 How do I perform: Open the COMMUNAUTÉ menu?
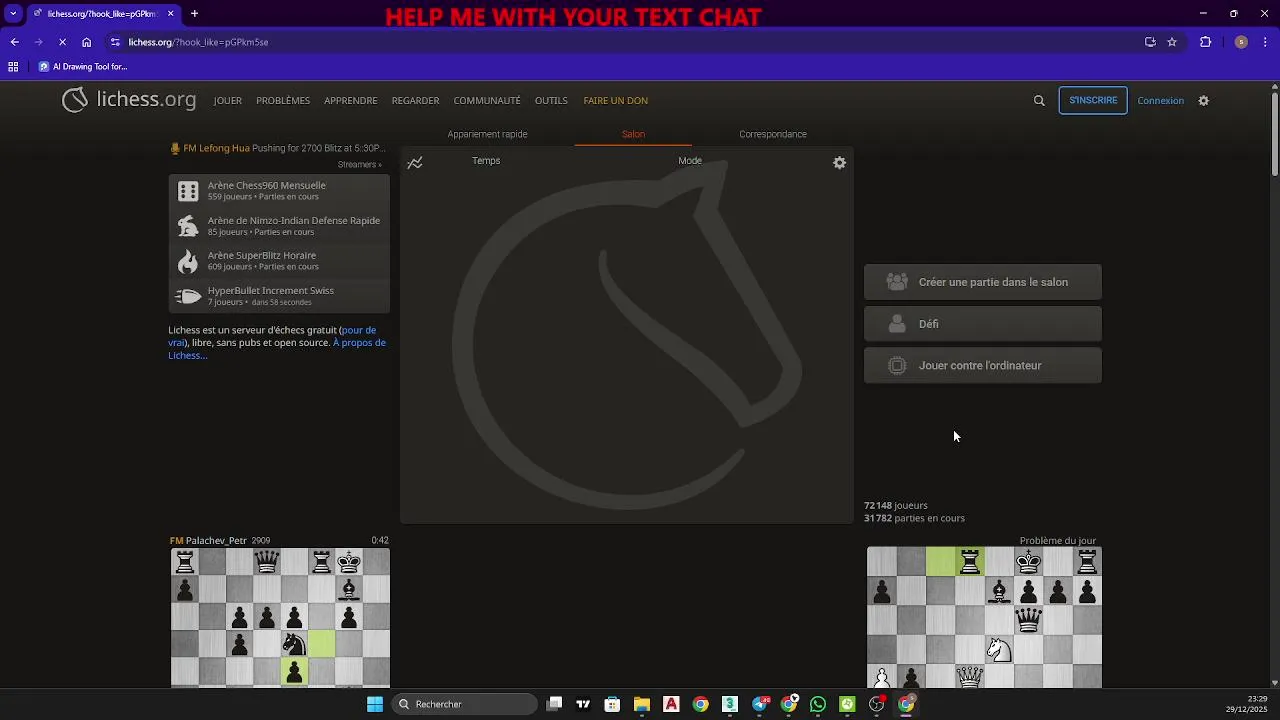(x=487, y=101)
